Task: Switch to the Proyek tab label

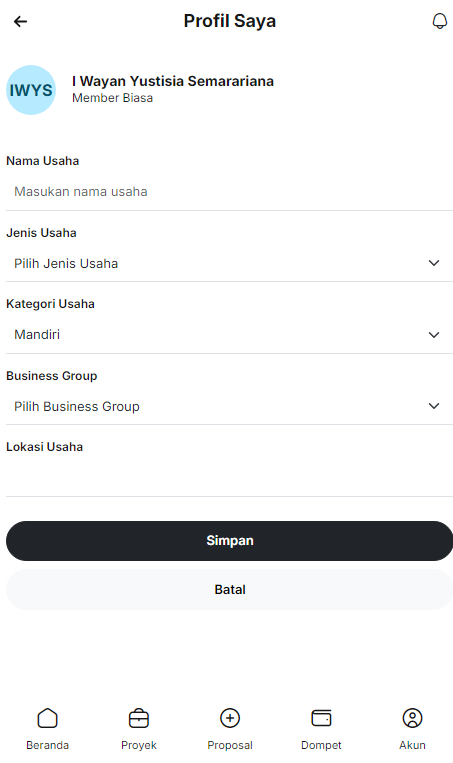Action: coord(139,745)
